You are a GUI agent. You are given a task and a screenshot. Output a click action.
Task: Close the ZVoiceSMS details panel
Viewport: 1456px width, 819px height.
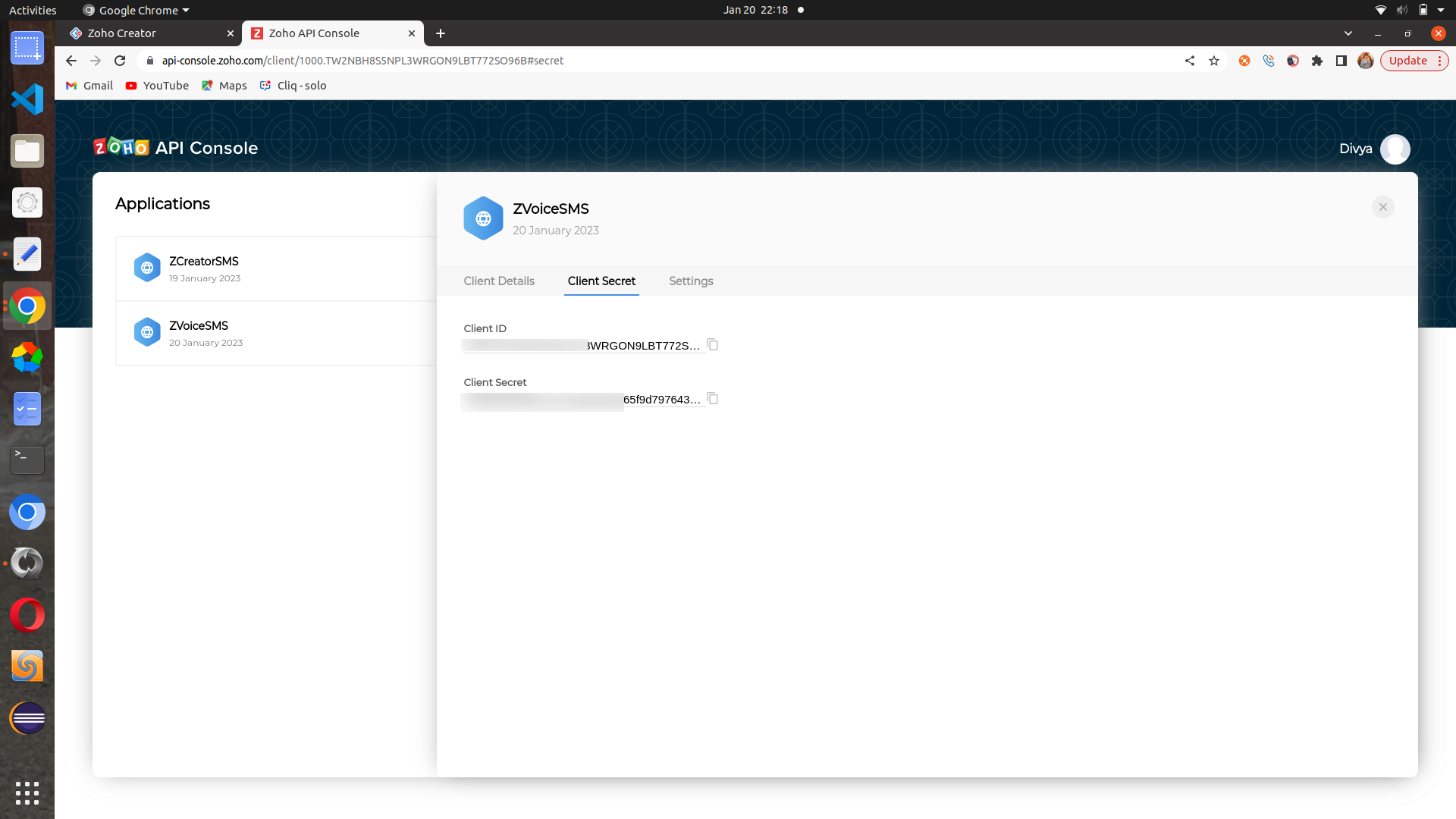pyautogui.click(x=1382, y=207)
